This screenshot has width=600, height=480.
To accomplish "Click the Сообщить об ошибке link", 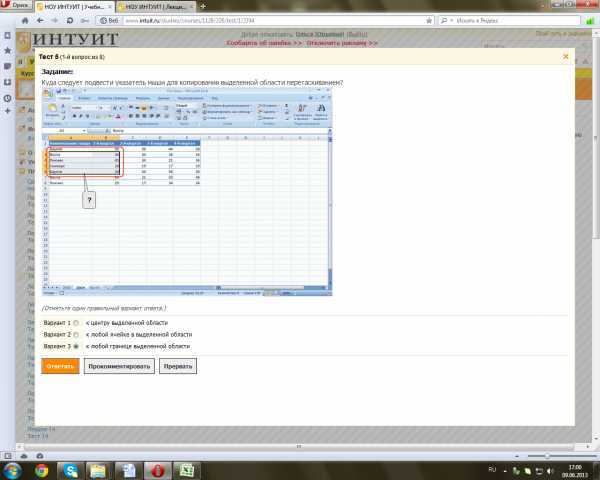I will point(264,43).
